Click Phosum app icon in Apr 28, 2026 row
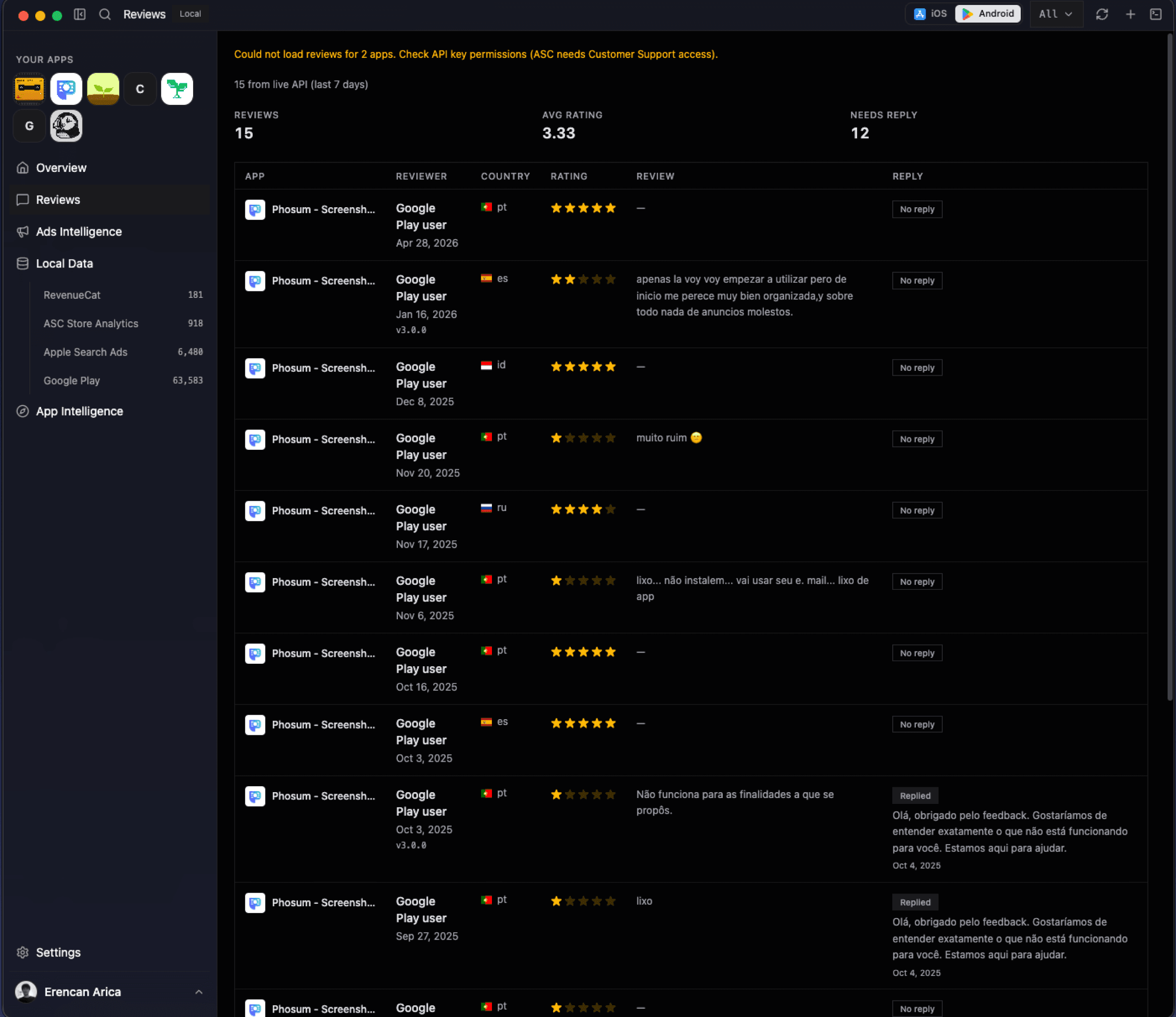The width and height of the screenshot is (1176, 1017). tap(255, 209)
